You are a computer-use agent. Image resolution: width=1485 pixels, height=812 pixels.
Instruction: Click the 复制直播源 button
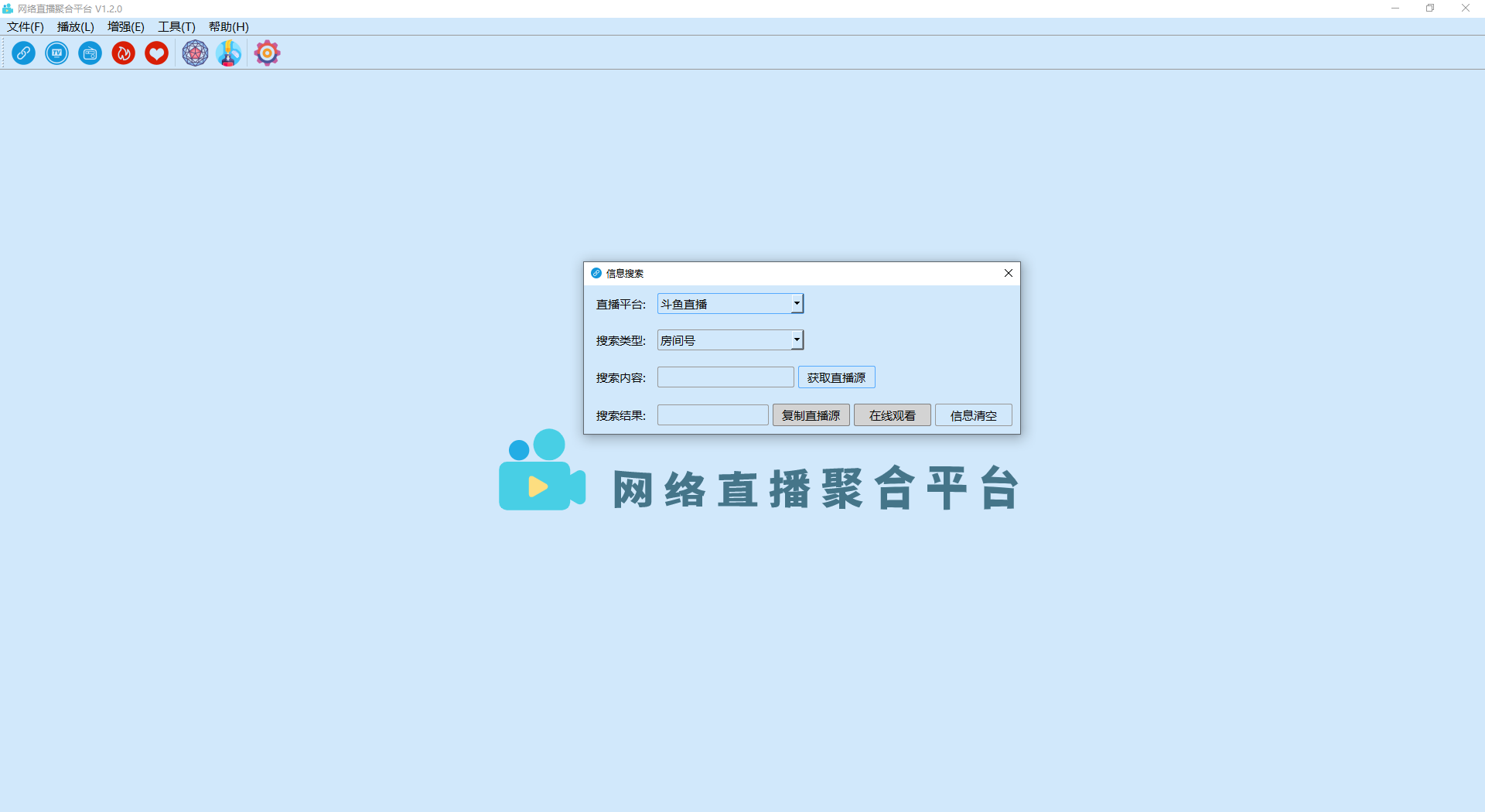pos(811,415)
